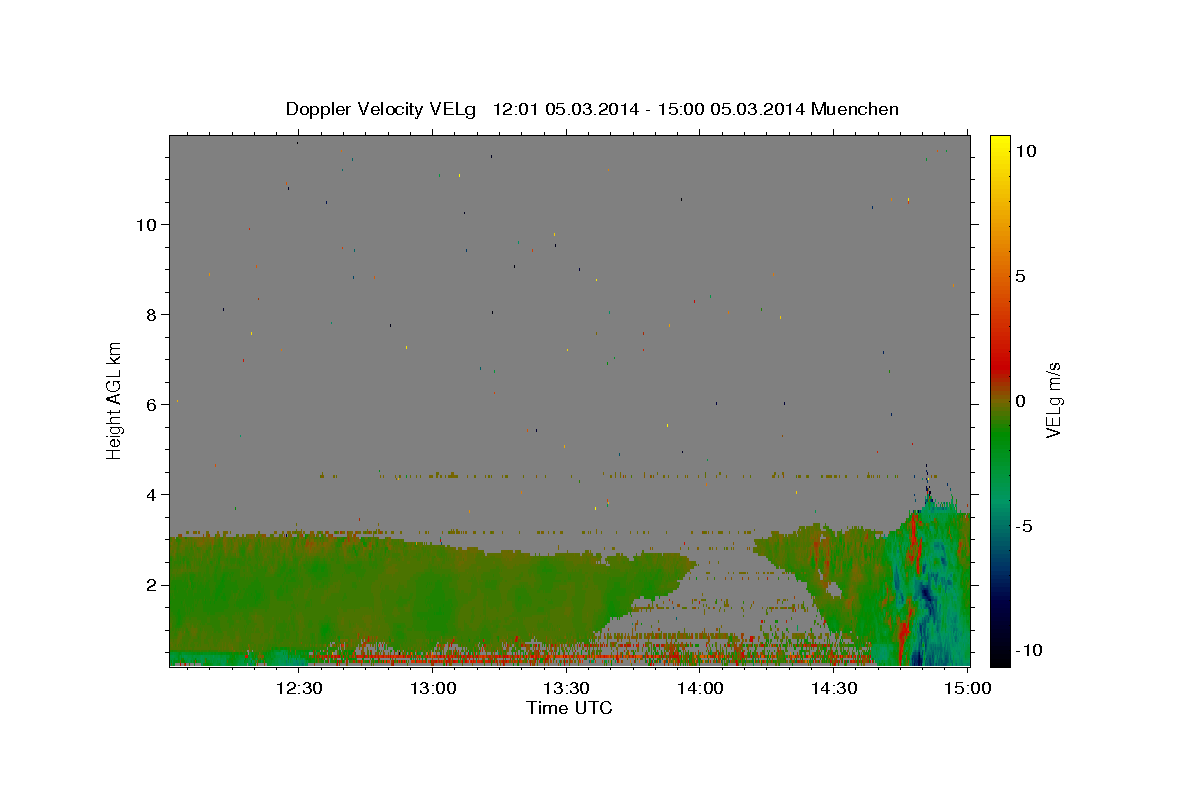Click the height tick label 10
The width and height of the screenshot is (1200, 800).
tap(149, 225)
